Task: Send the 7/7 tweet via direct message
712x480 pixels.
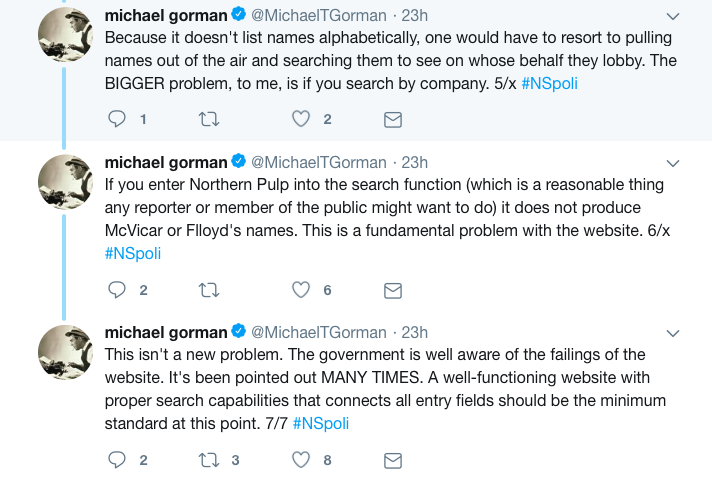Action: [393, 460]
